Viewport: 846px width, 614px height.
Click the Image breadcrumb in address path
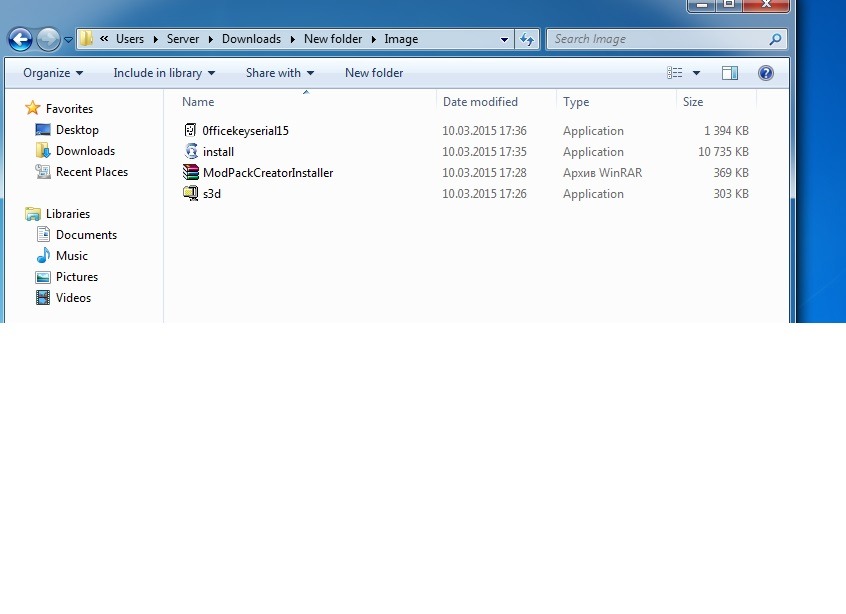(401, 39)
